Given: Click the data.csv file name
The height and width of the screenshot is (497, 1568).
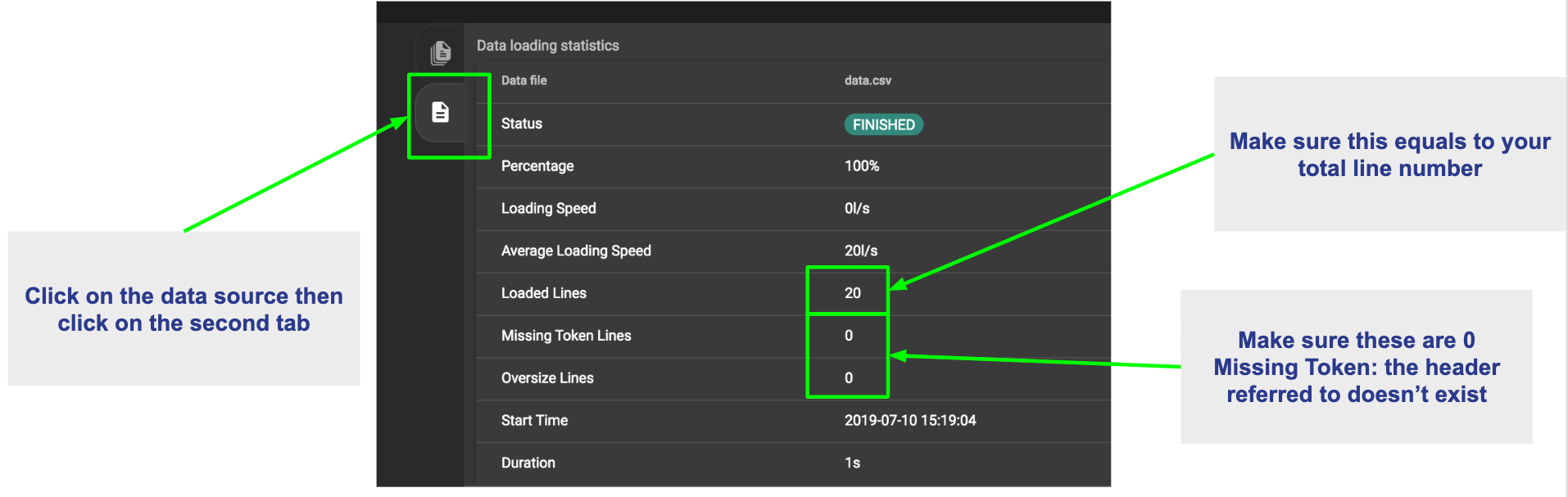Looking at the screenshot, I should (x=868, y=80).
